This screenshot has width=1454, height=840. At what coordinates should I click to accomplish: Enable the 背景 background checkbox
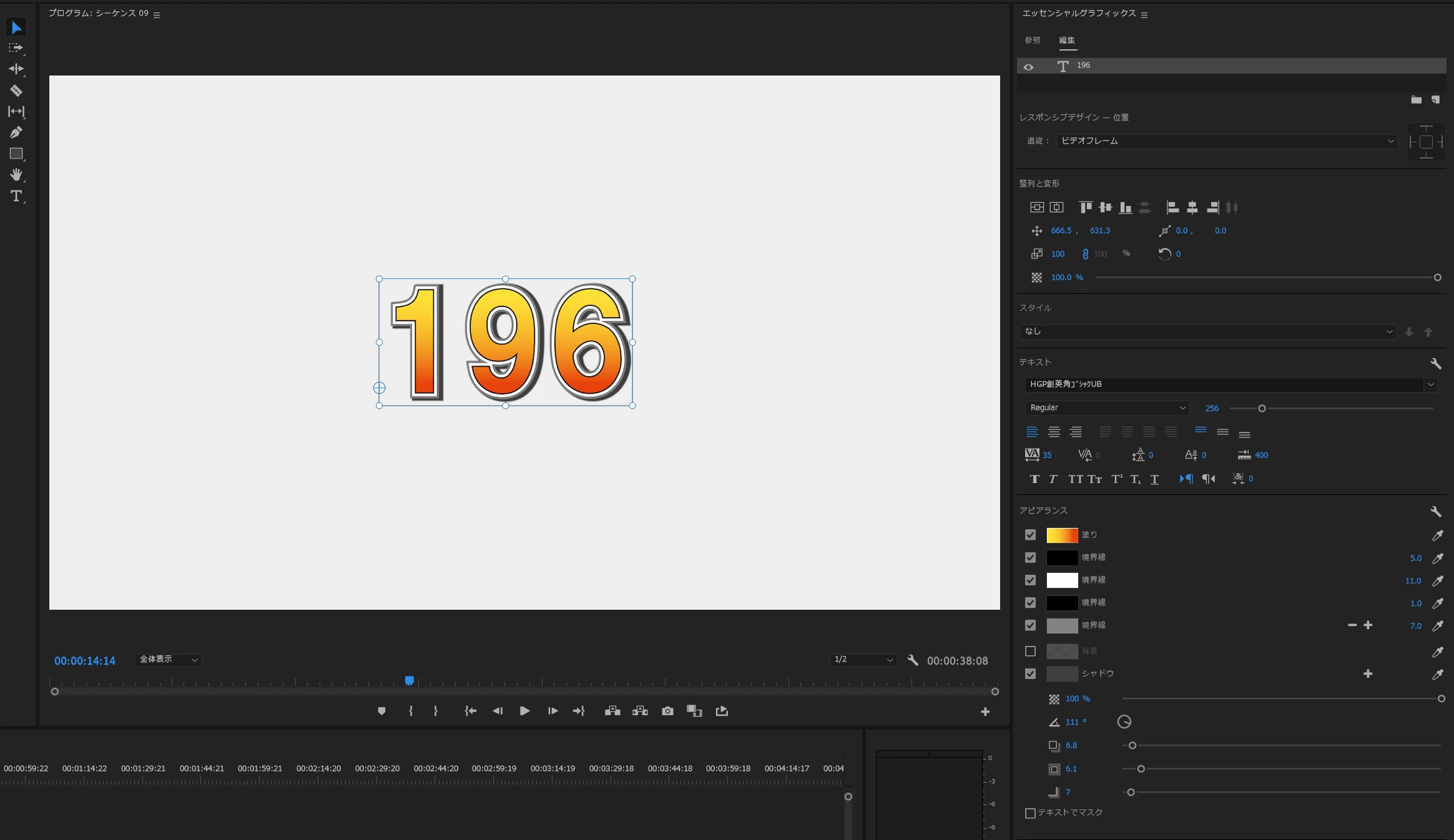click(x=1030, y=651)
